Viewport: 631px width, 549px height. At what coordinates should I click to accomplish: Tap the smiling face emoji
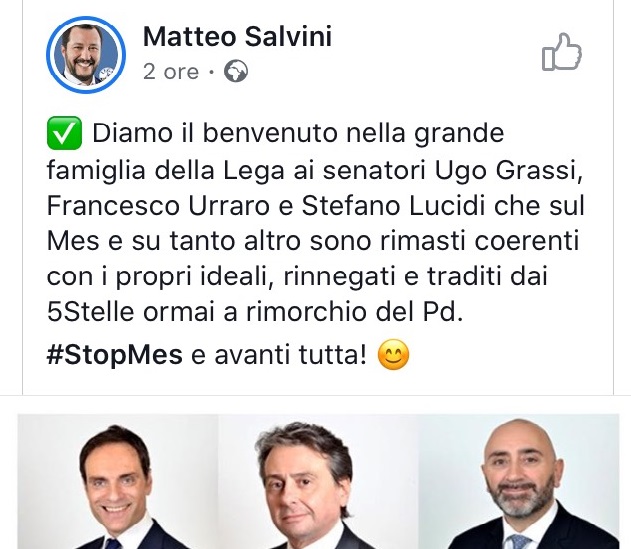coord(394,355)
